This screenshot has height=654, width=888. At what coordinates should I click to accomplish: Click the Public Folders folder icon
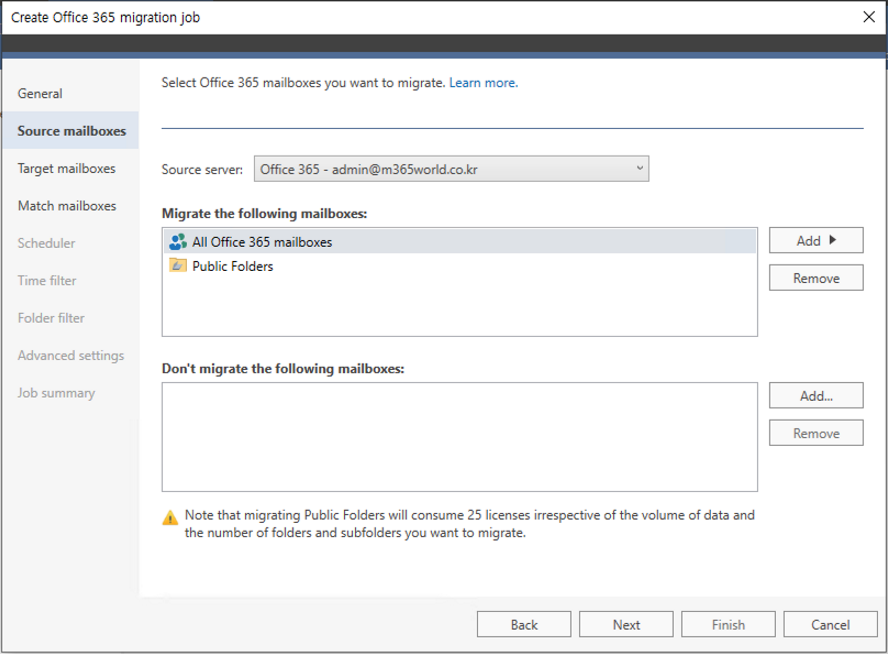coord(178,265)
